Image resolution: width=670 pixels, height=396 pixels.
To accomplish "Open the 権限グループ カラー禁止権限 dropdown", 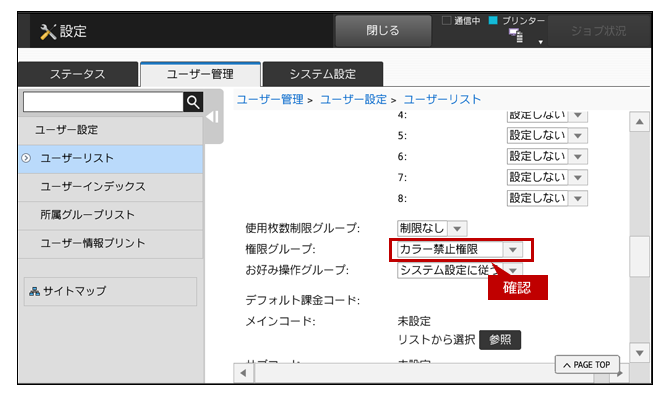I will tap(460, 249).
